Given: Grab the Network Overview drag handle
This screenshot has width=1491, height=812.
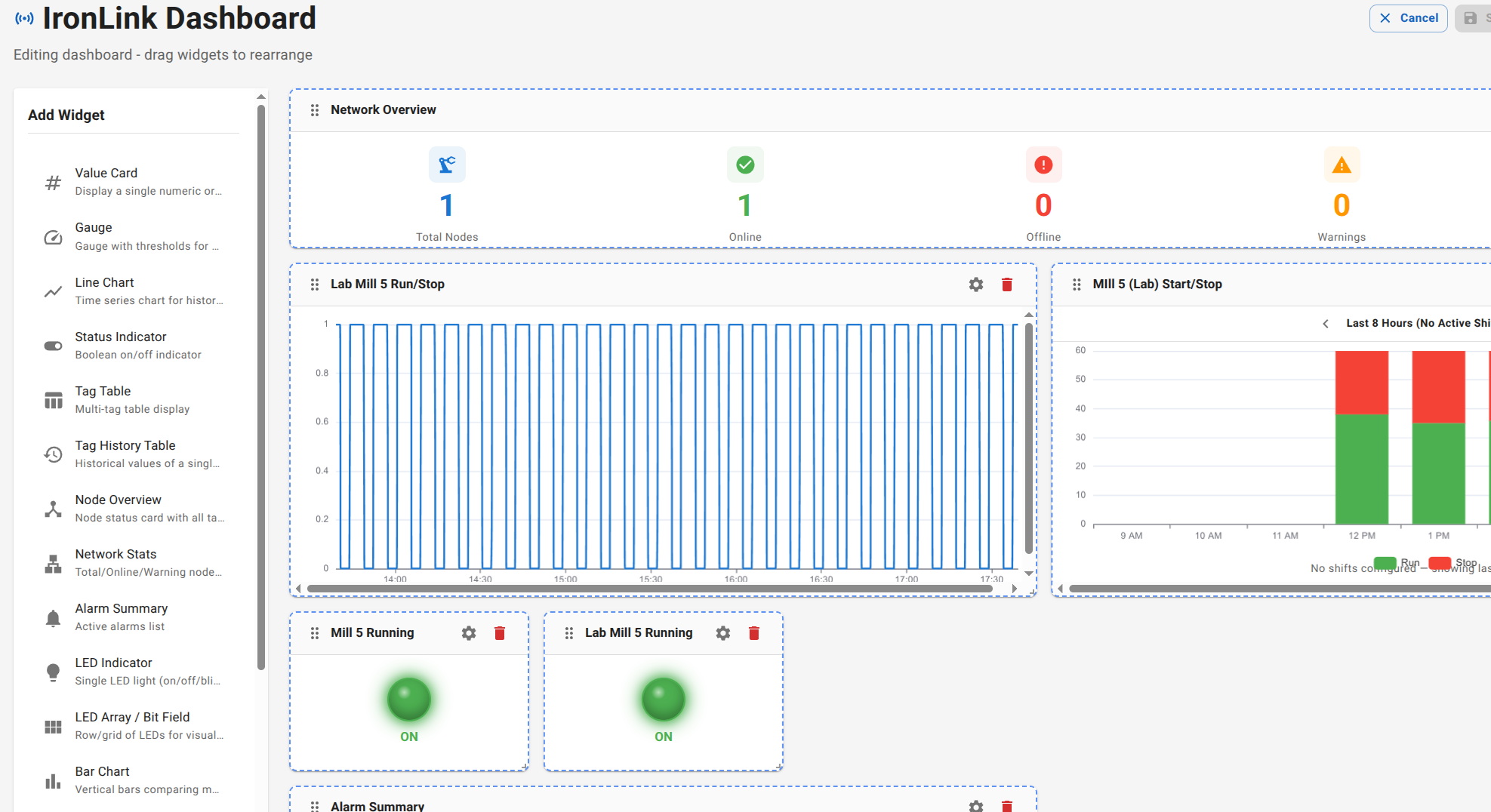Looking at the screenshot, I should tap(315, 110).
